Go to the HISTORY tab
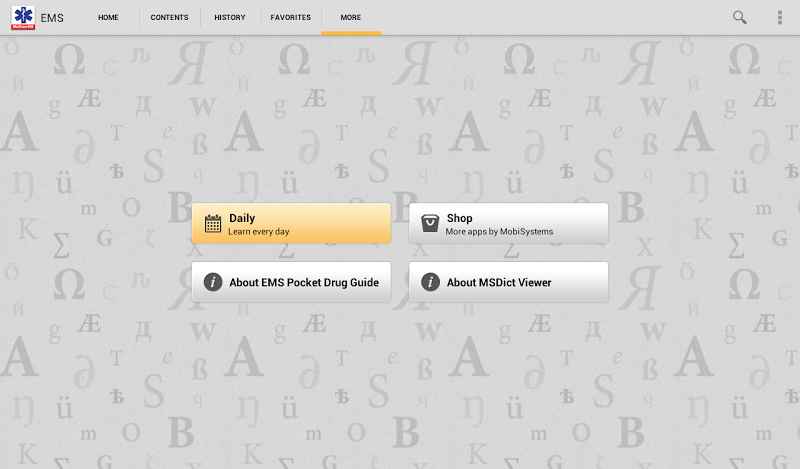This screenshot has height=469, width=800. click(x=230, y=17)
